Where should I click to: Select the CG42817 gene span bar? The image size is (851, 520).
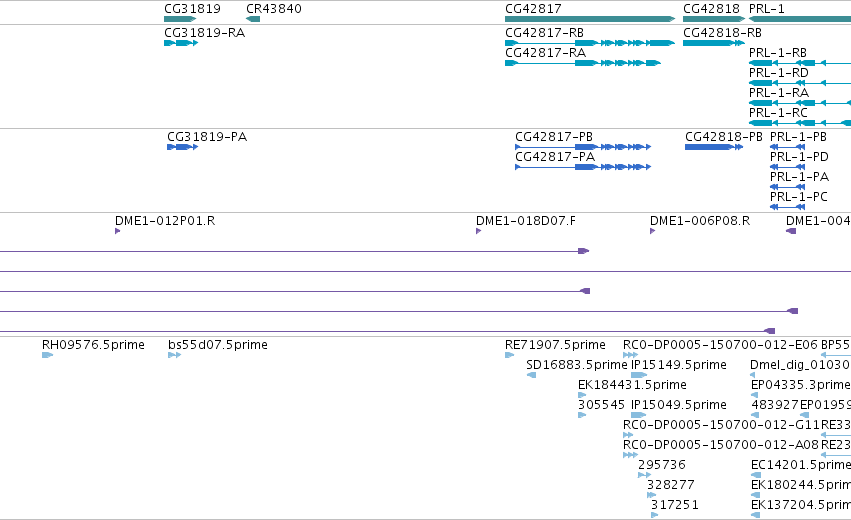590,19
